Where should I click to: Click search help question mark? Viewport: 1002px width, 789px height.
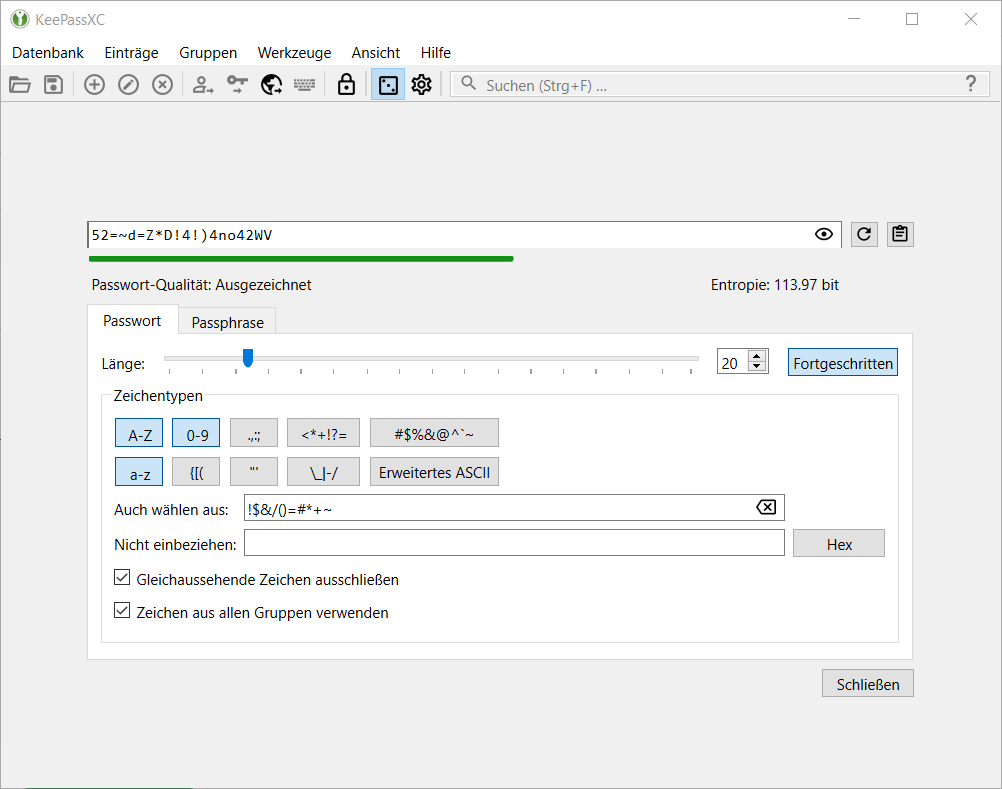(971, 84)
